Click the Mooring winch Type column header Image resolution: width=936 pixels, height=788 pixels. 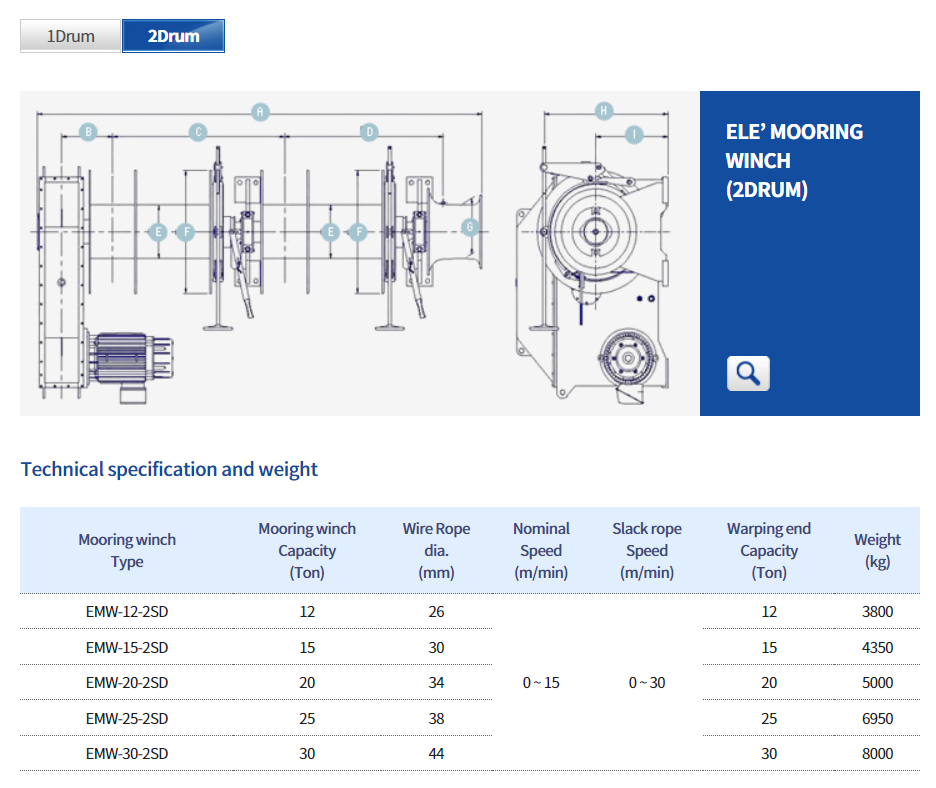pyautogui.click(x=127, y=550)
